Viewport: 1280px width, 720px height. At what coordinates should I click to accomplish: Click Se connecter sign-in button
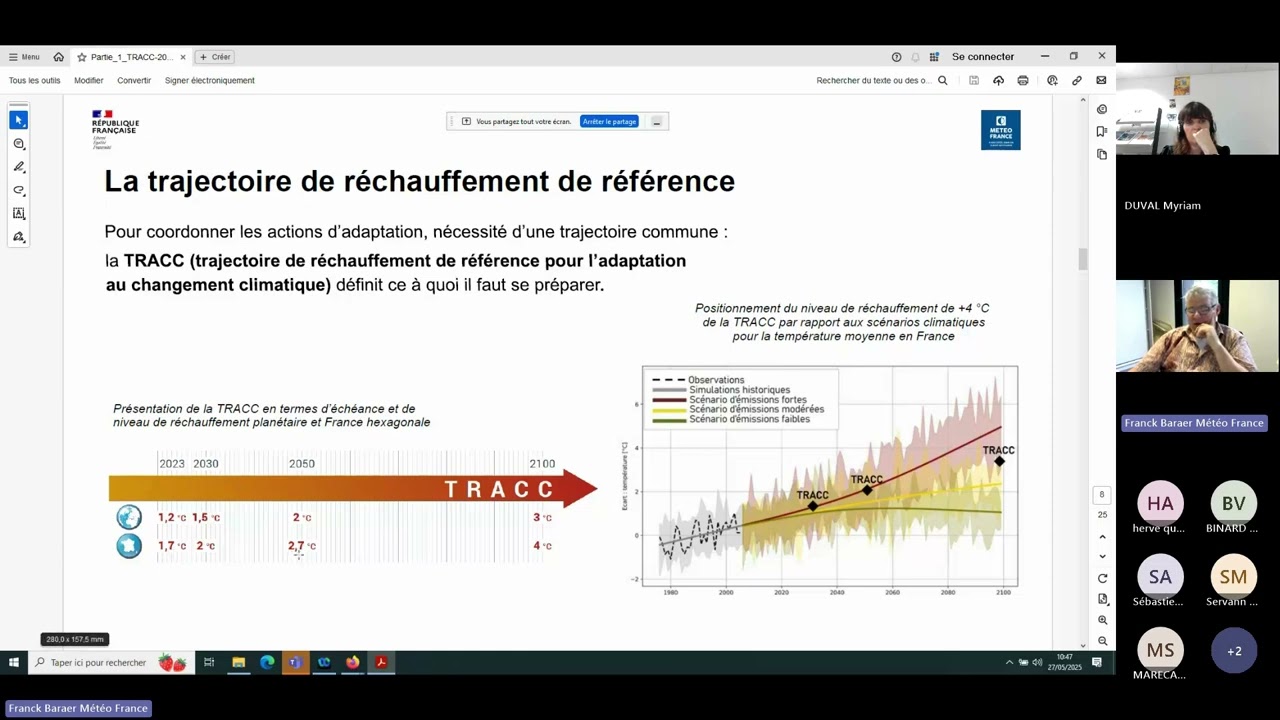coord(983,57)
